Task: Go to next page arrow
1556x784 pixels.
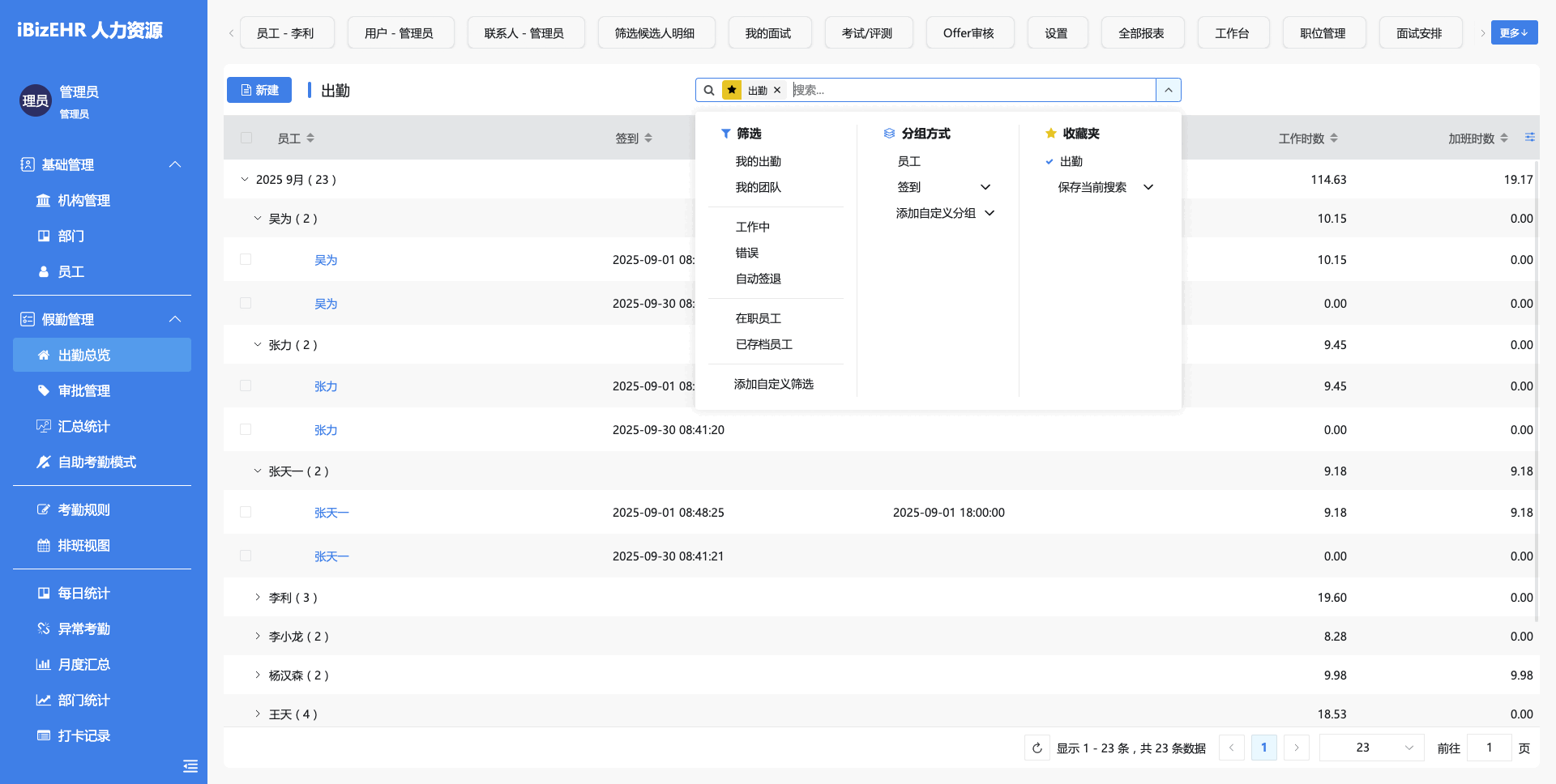Action: (1297, 748)
